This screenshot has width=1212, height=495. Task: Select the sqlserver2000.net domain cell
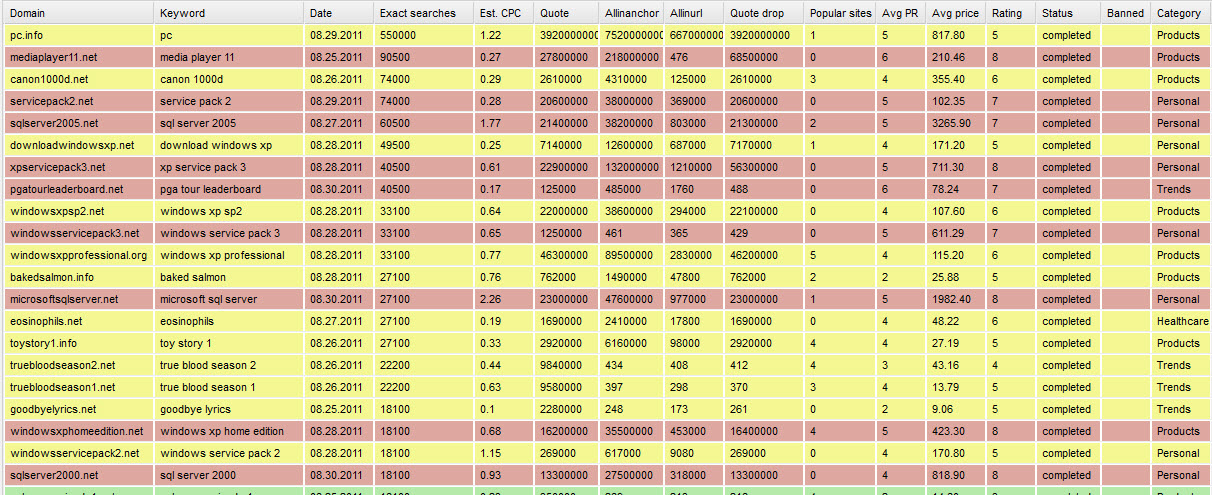click(x=78, y=475)
